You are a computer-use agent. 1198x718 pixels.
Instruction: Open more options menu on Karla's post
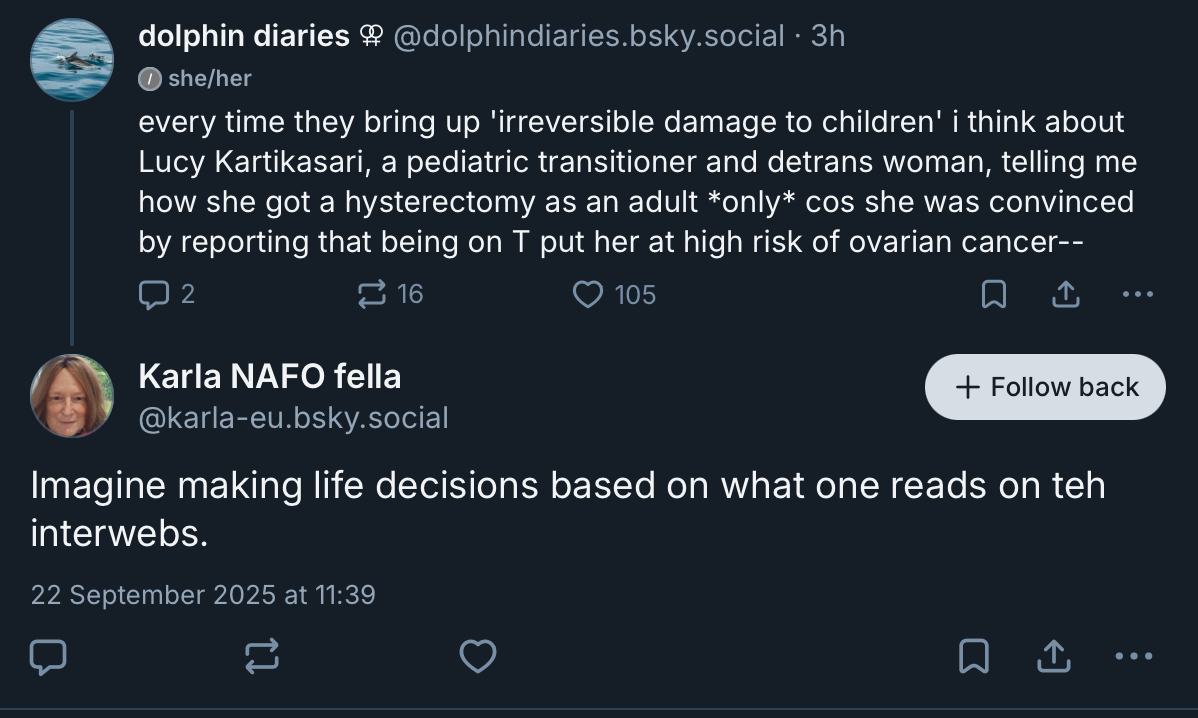[1133, 656]
